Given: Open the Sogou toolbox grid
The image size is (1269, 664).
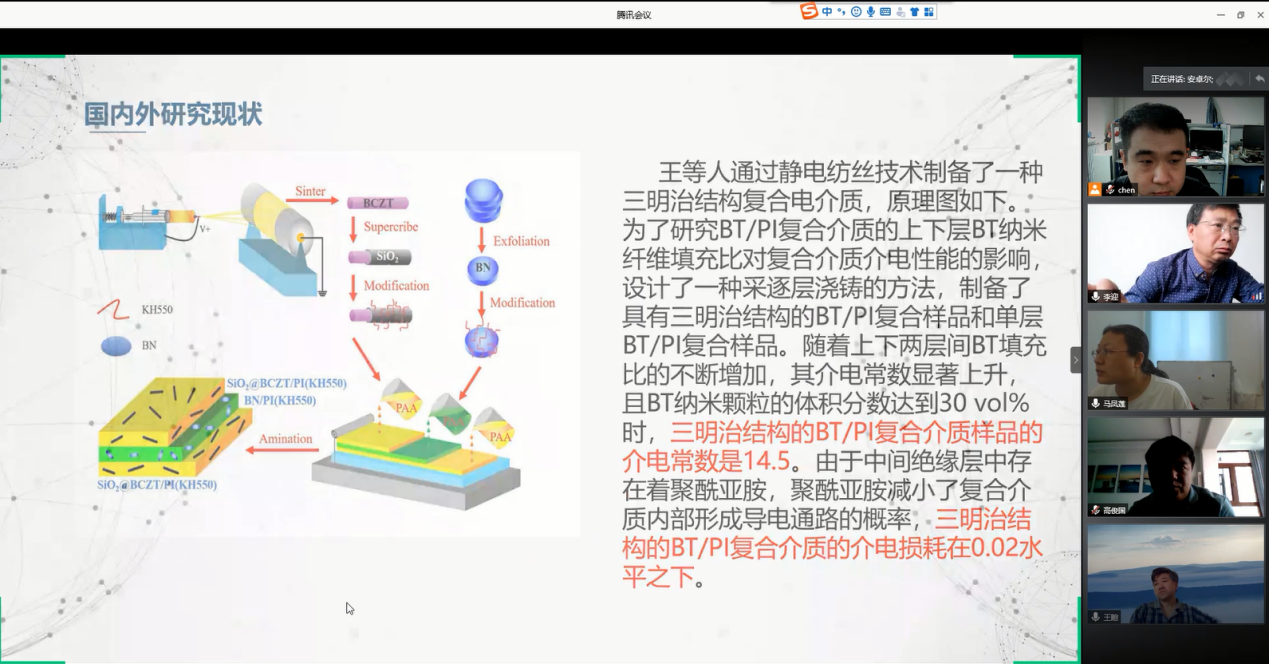Looking at the screenshot, I should (x=929, y=12).
